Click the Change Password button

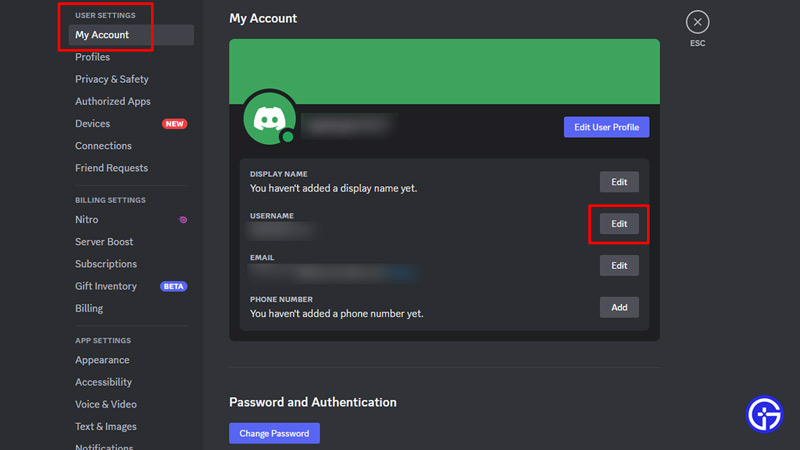click(x=274, y=433)
